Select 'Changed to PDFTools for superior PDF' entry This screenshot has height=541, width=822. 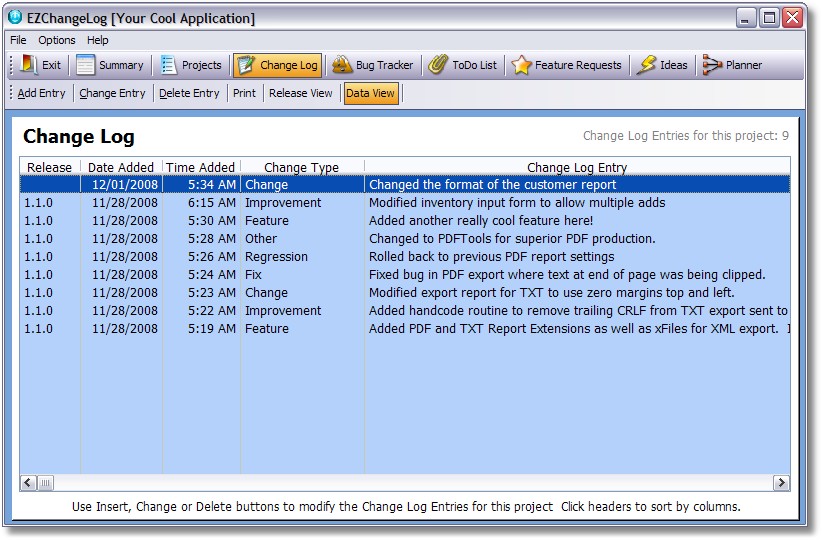[512, 239]
